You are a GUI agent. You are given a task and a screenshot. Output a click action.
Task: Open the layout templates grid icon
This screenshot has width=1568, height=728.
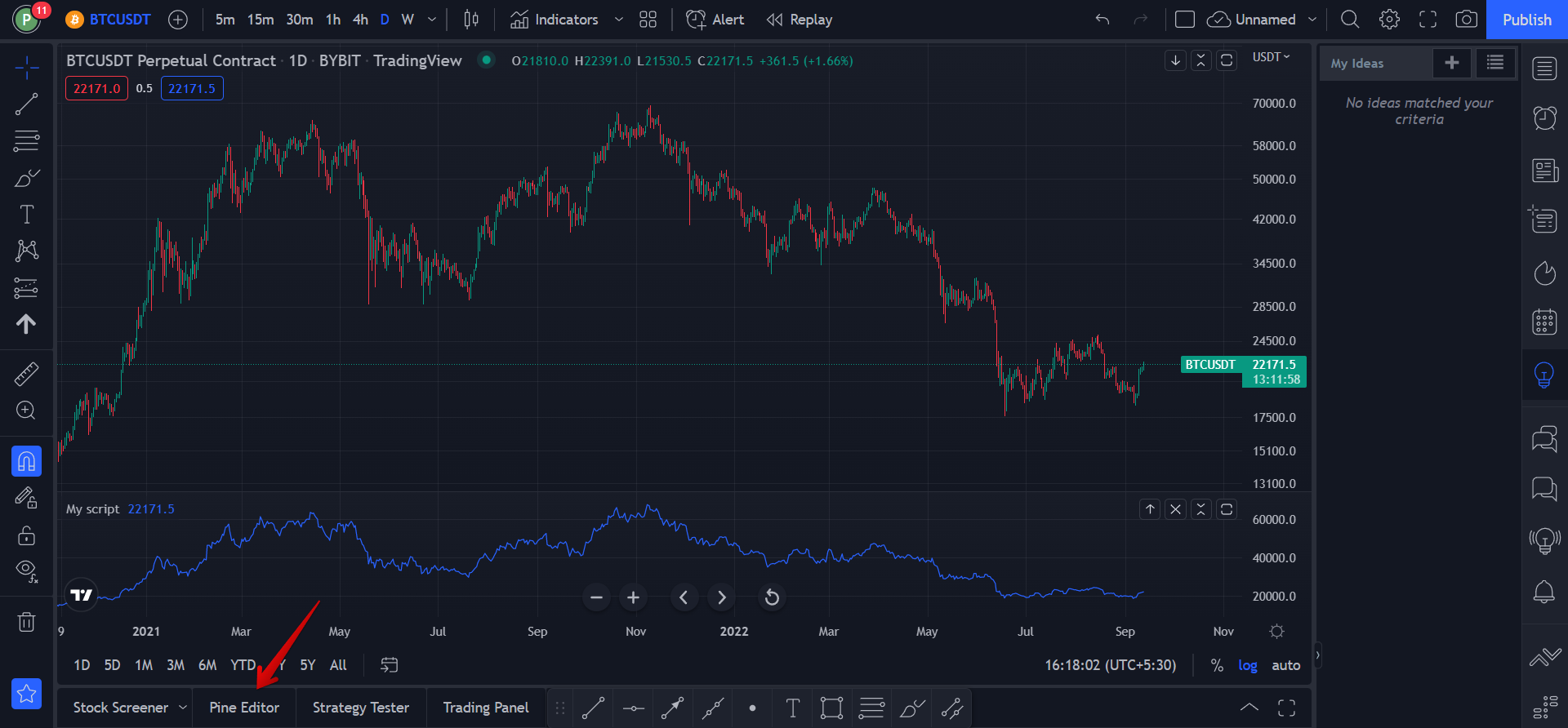coord(648,20)
